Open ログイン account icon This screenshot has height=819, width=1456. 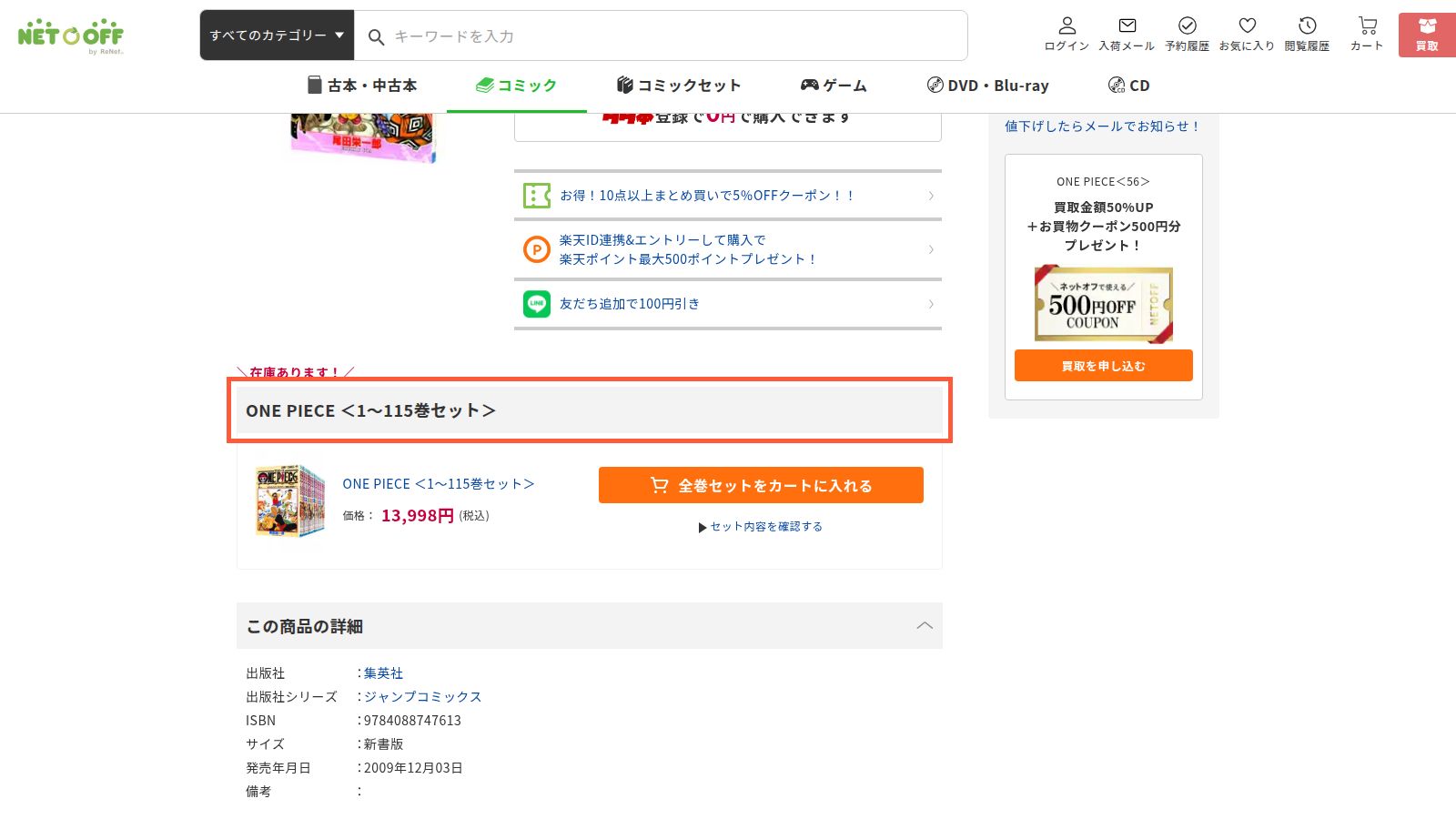[1067, 35]
